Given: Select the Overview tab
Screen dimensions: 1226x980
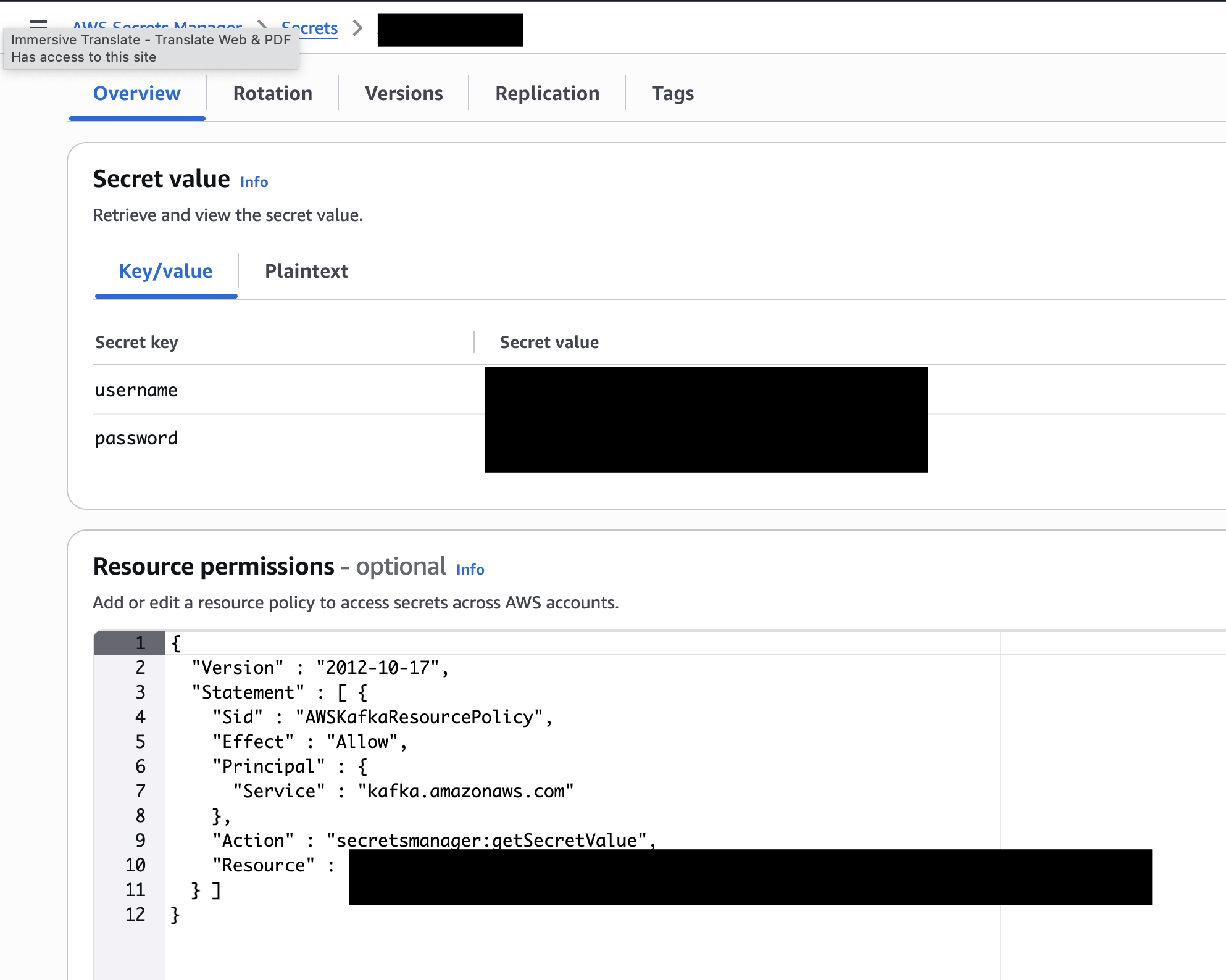Looking at the screenshot, I should (x=136, y=93).
